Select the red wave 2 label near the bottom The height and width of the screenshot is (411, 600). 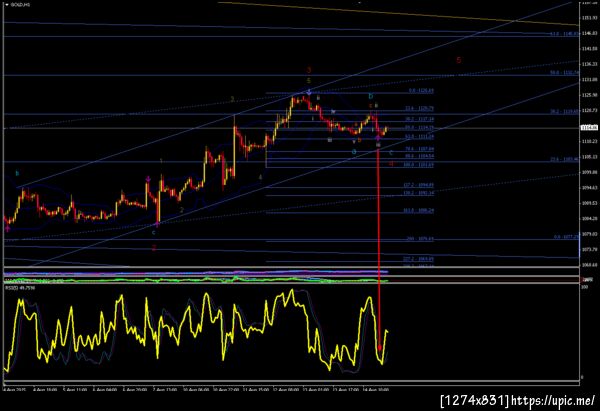tap(154, 248)
